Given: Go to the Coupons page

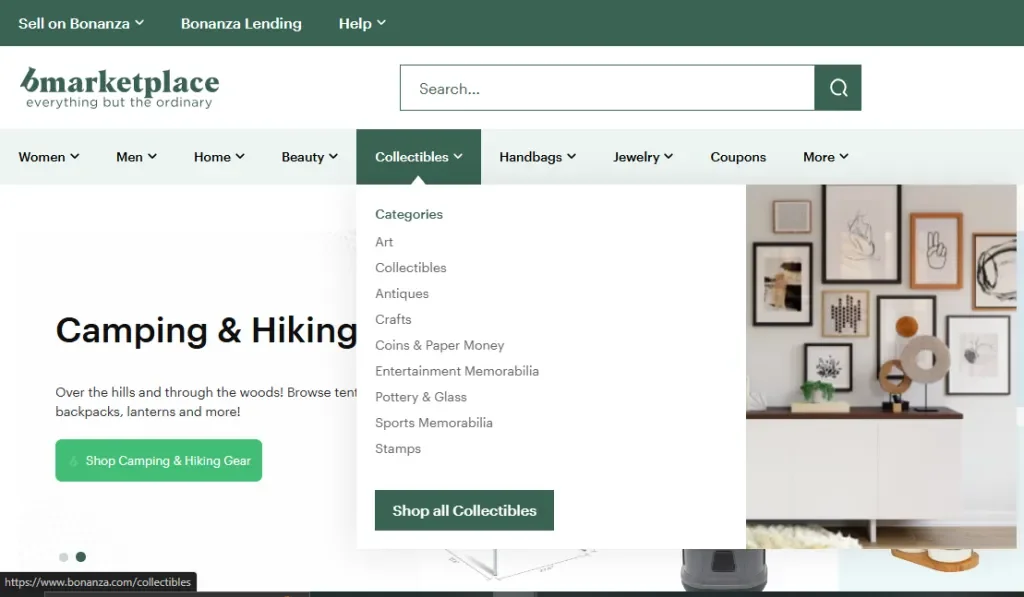Looking at the screenshot, I should coord(738,157).
